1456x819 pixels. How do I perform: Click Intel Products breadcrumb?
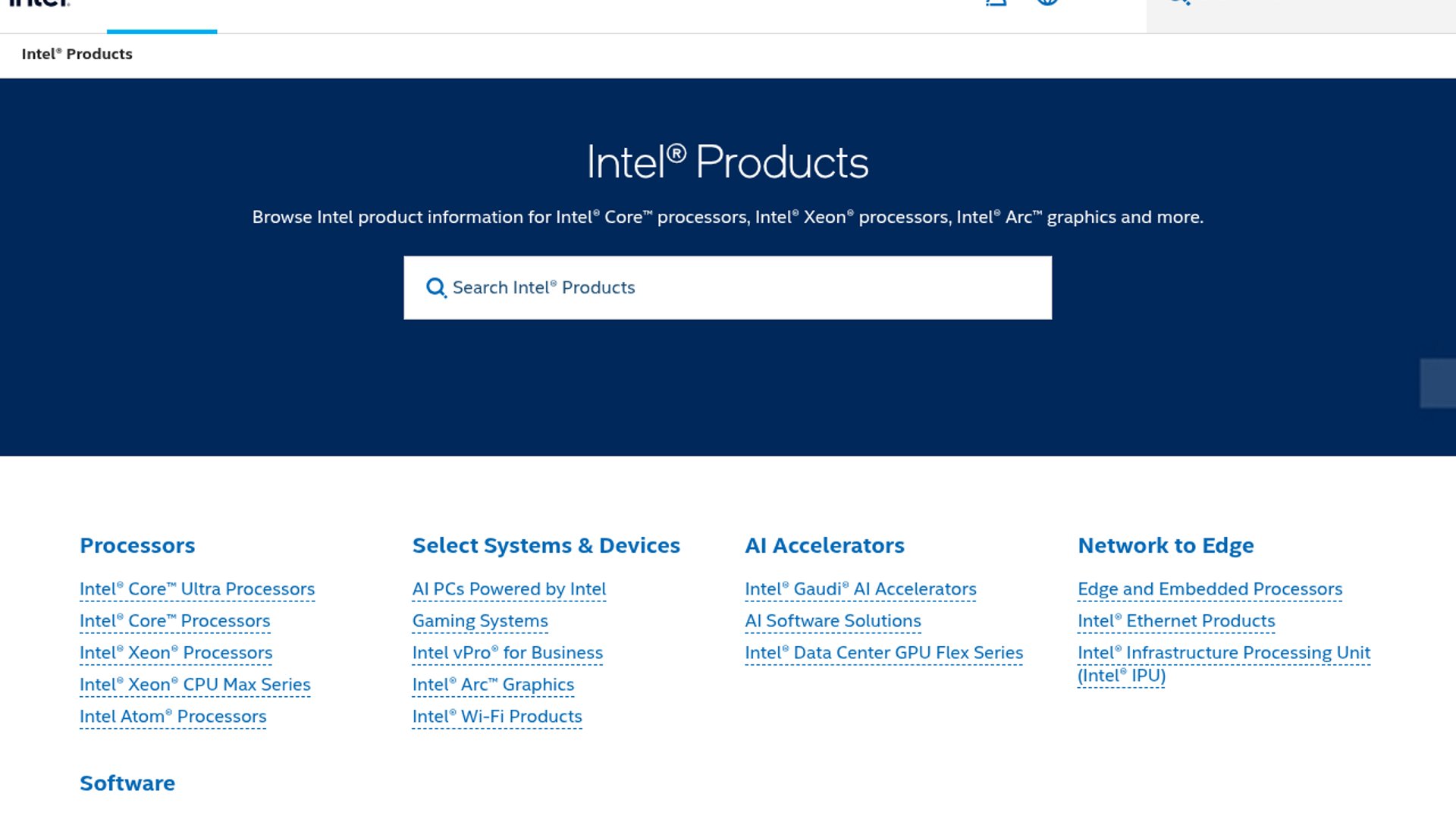(77, 54)
